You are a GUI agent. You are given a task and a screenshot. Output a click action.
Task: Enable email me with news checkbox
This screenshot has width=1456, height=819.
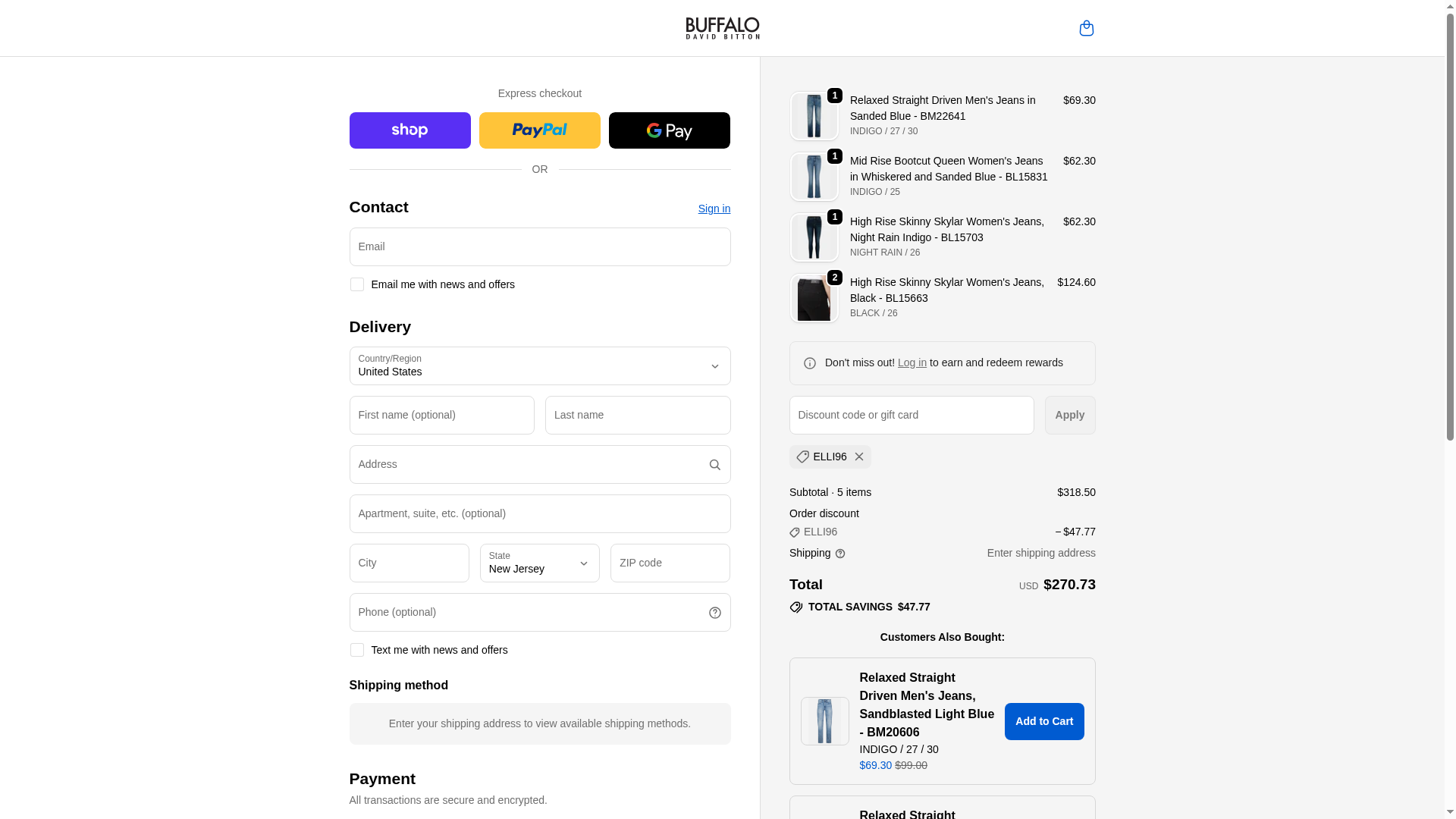click(356, 284)
